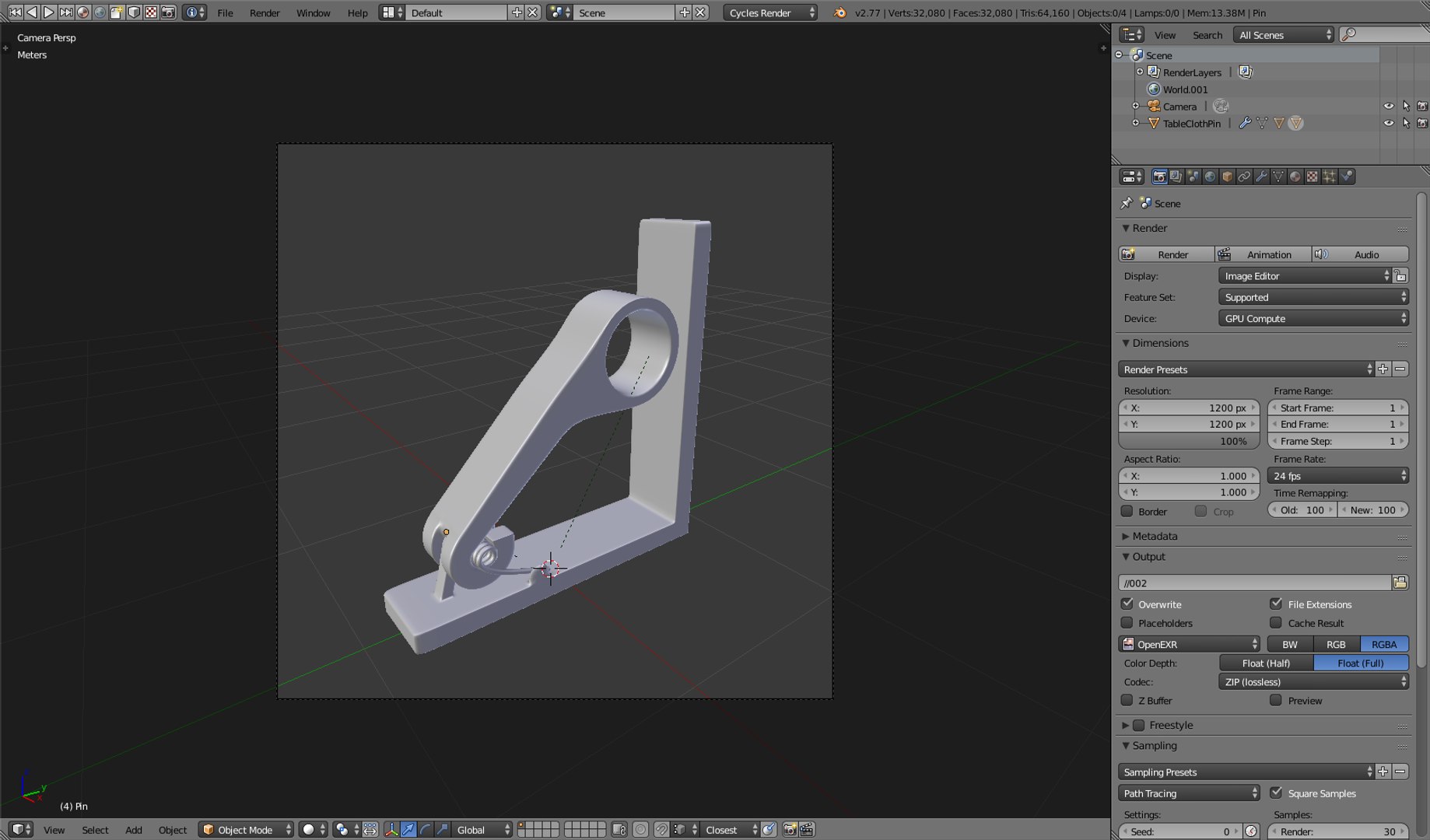The width and height of the screenshot is (1430, 840).
Task: Open the Codec ZIP (lossless) dropdown
Action: pos(1313,682)
